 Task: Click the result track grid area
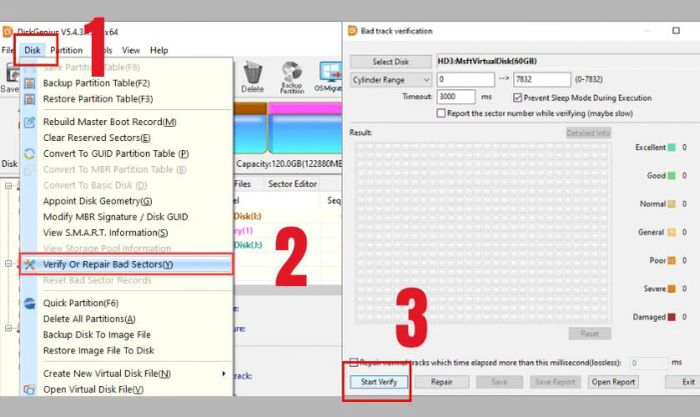pyautogui.click(x=483, y=232)
